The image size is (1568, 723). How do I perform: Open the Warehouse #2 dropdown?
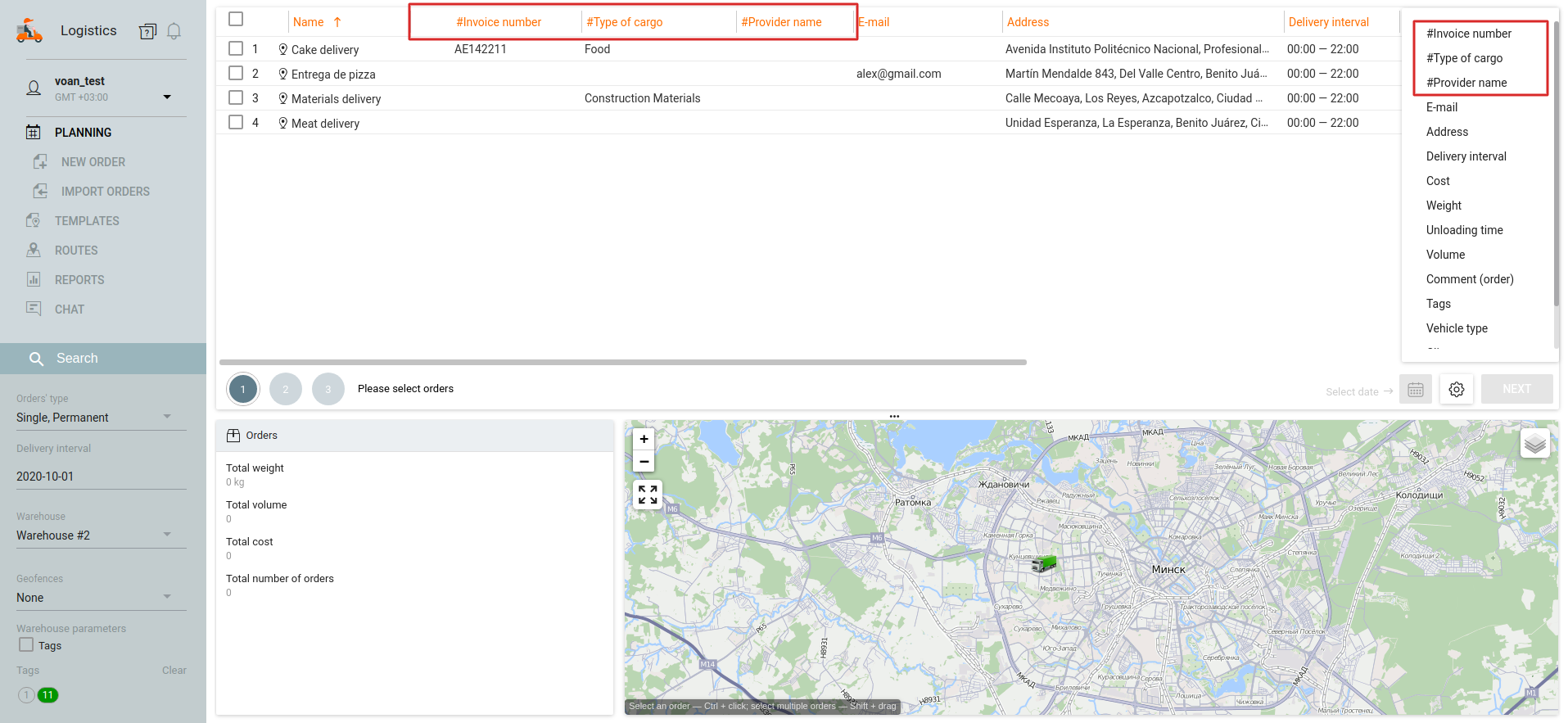click(x=167, y=535)
